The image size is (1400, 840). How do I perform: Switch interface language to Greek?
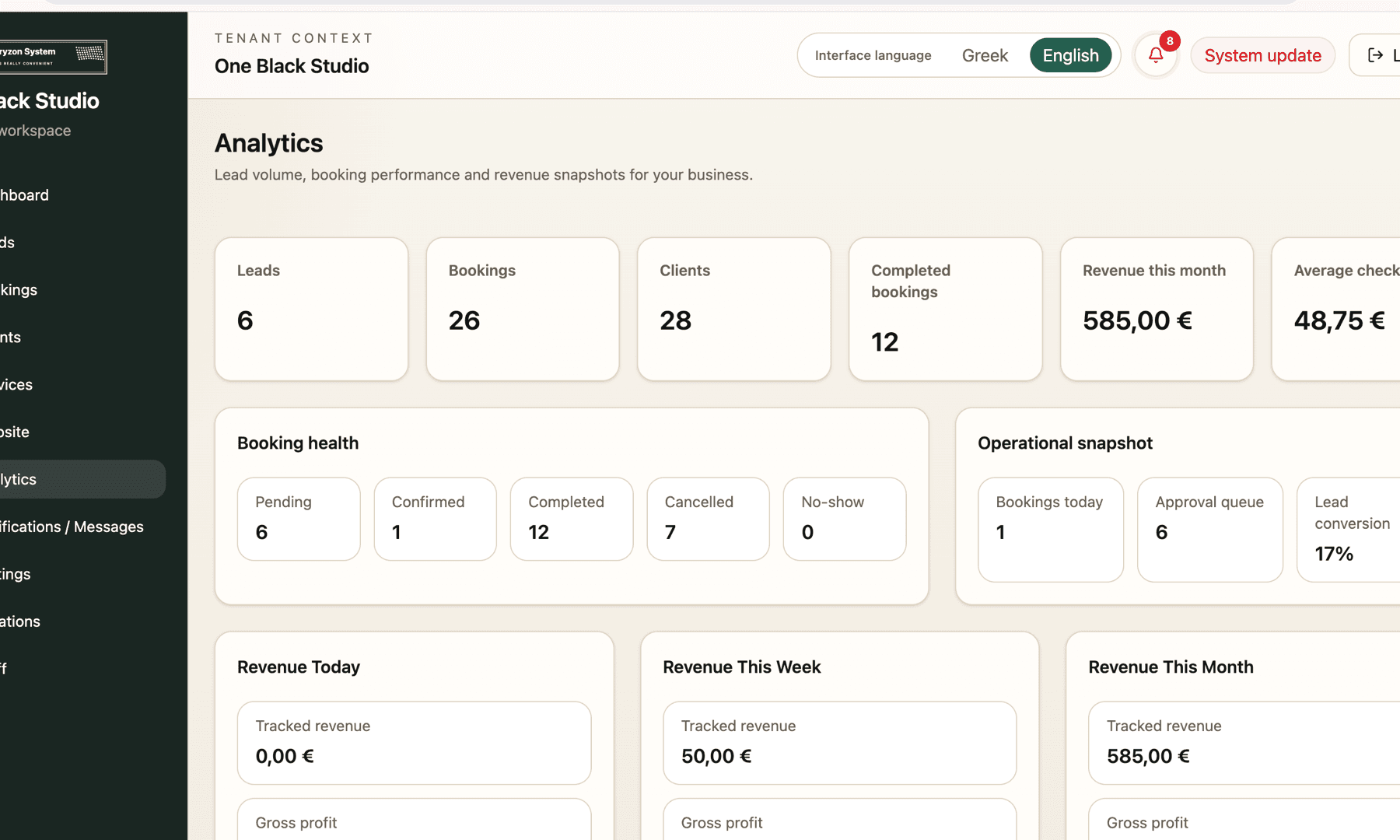pos(985,55)
